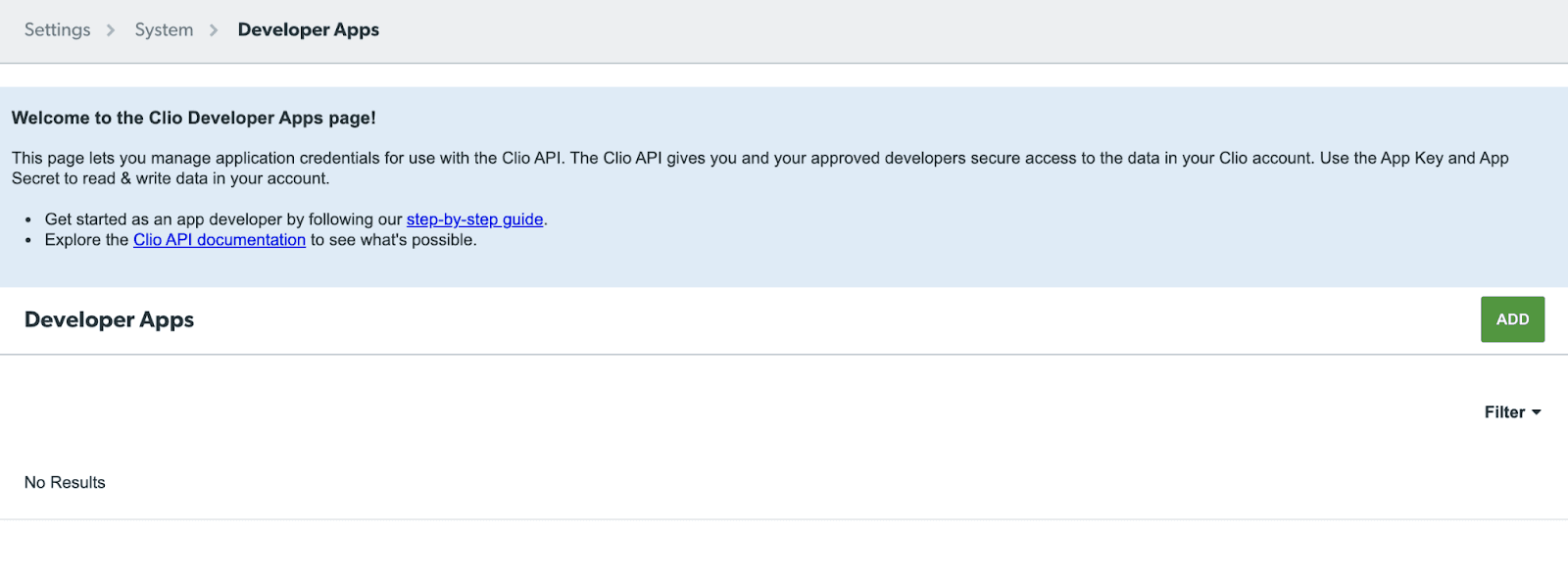Click chevron between System and Developer Apps
1568x581 pixels.
pyautogui.click(x=214, y=30)
